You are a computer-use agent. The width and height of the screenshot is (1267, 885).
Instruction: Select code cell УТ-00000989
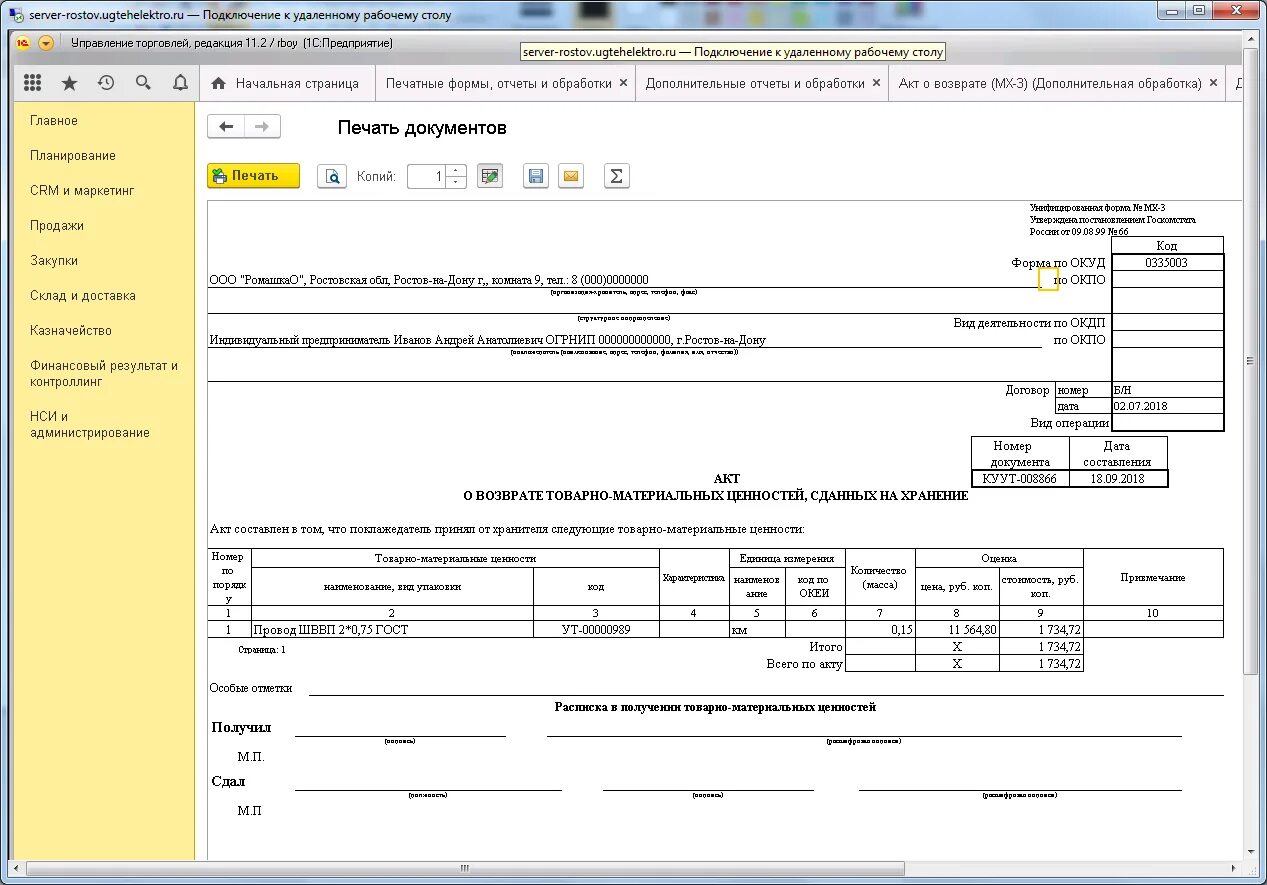click(596, 630)
